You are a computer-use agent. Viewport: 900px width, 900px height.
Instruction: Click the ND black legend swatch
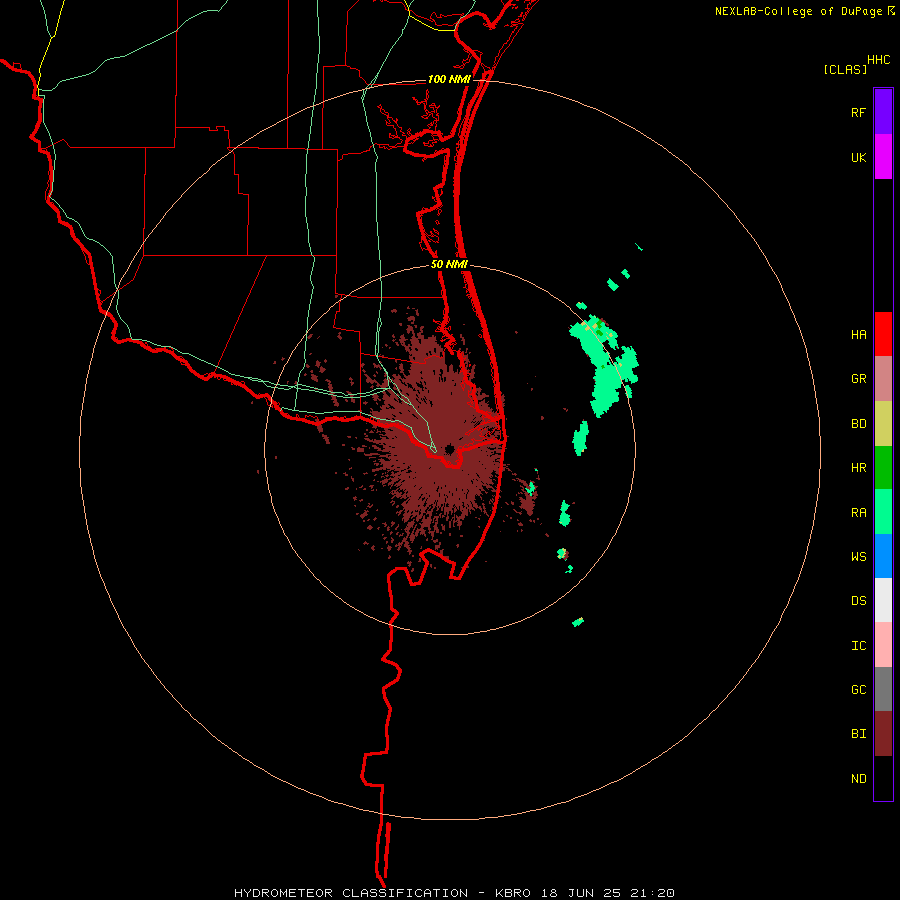[883, 778]
